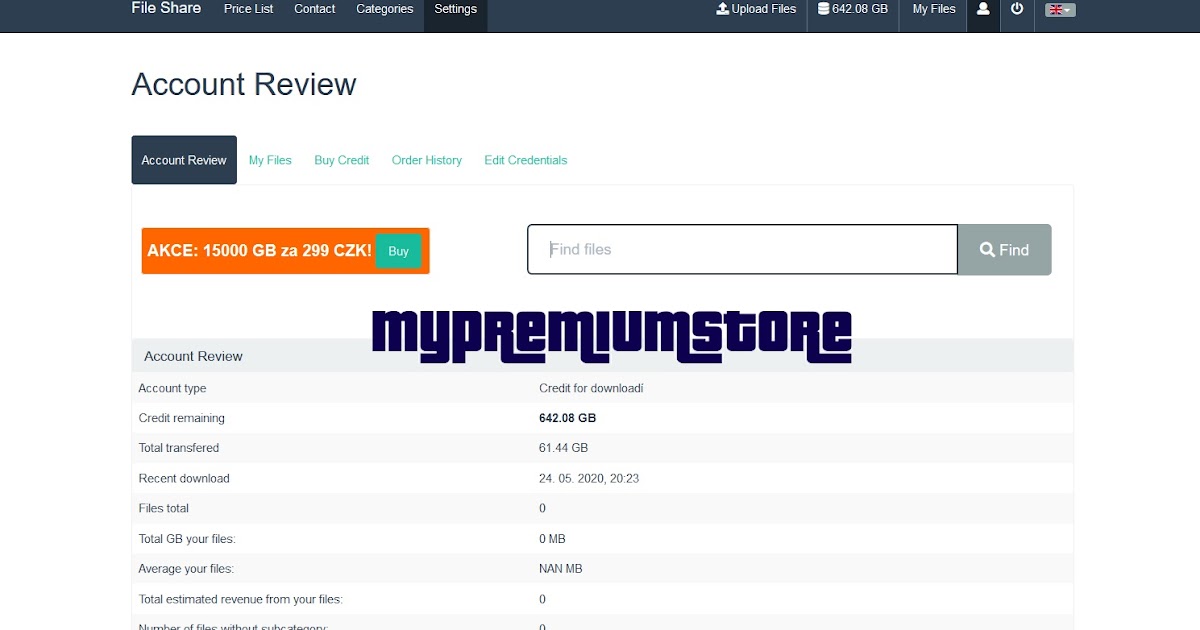Switch to the Buy Credit tab
The width and height of the screenshot is (1200, 630).
[341, 160]
